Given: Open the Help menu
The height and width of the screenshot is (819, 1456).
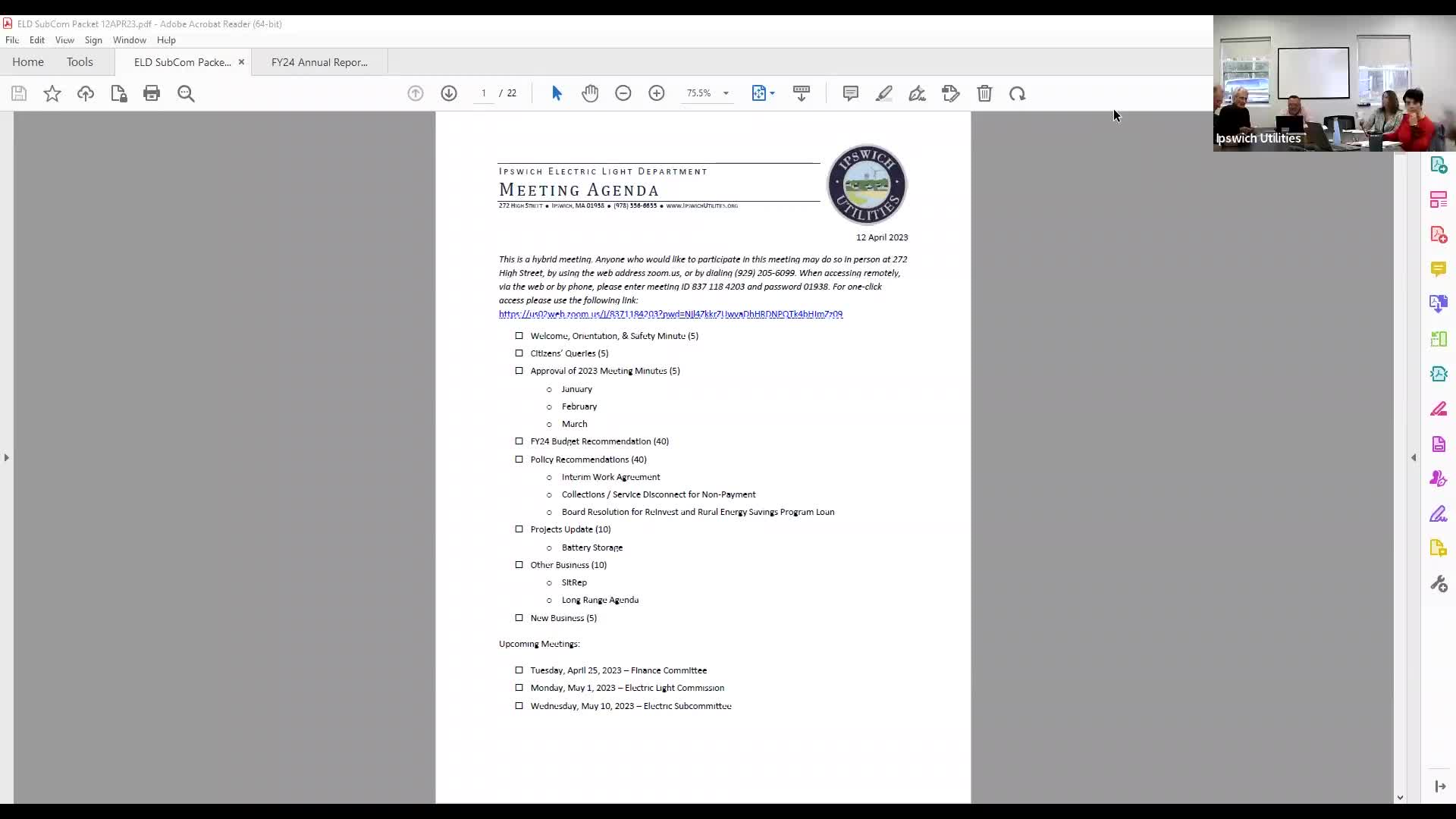Looking at the screenshot, I should (x=166, y=40).
